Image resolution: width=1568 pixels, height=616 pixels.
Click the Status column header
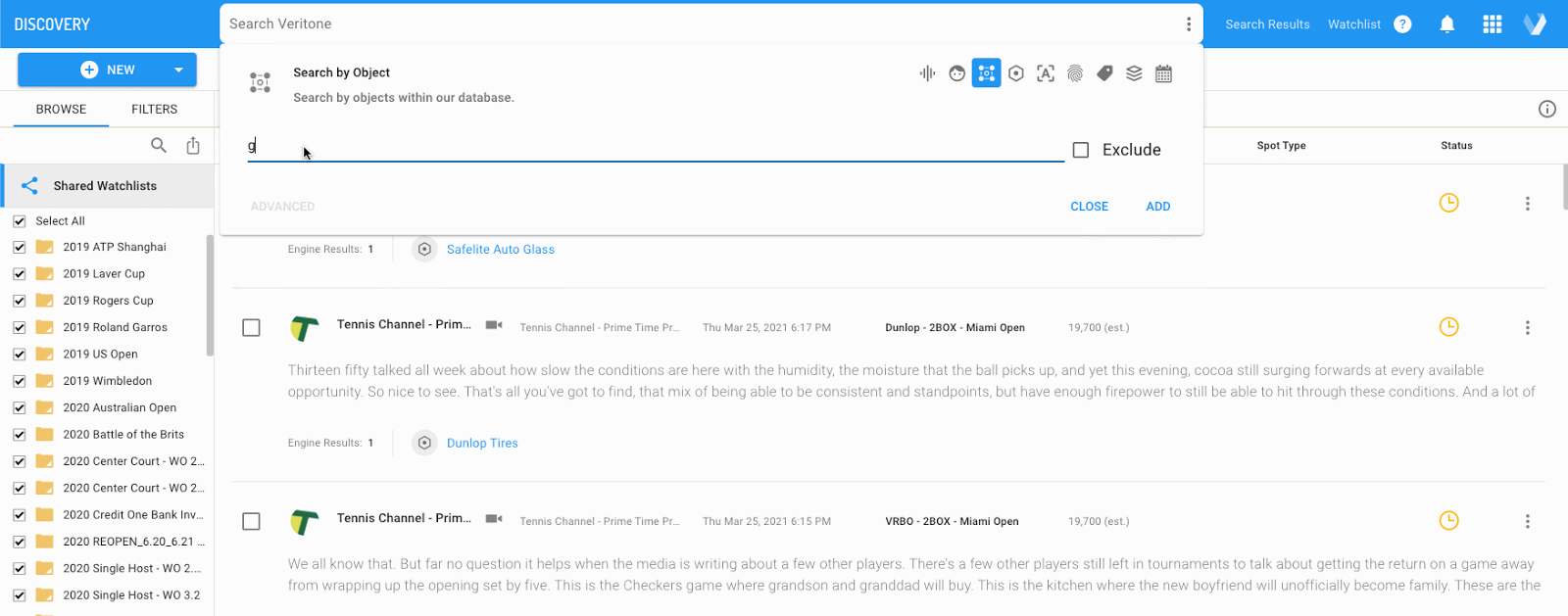tap(1456, 146)
